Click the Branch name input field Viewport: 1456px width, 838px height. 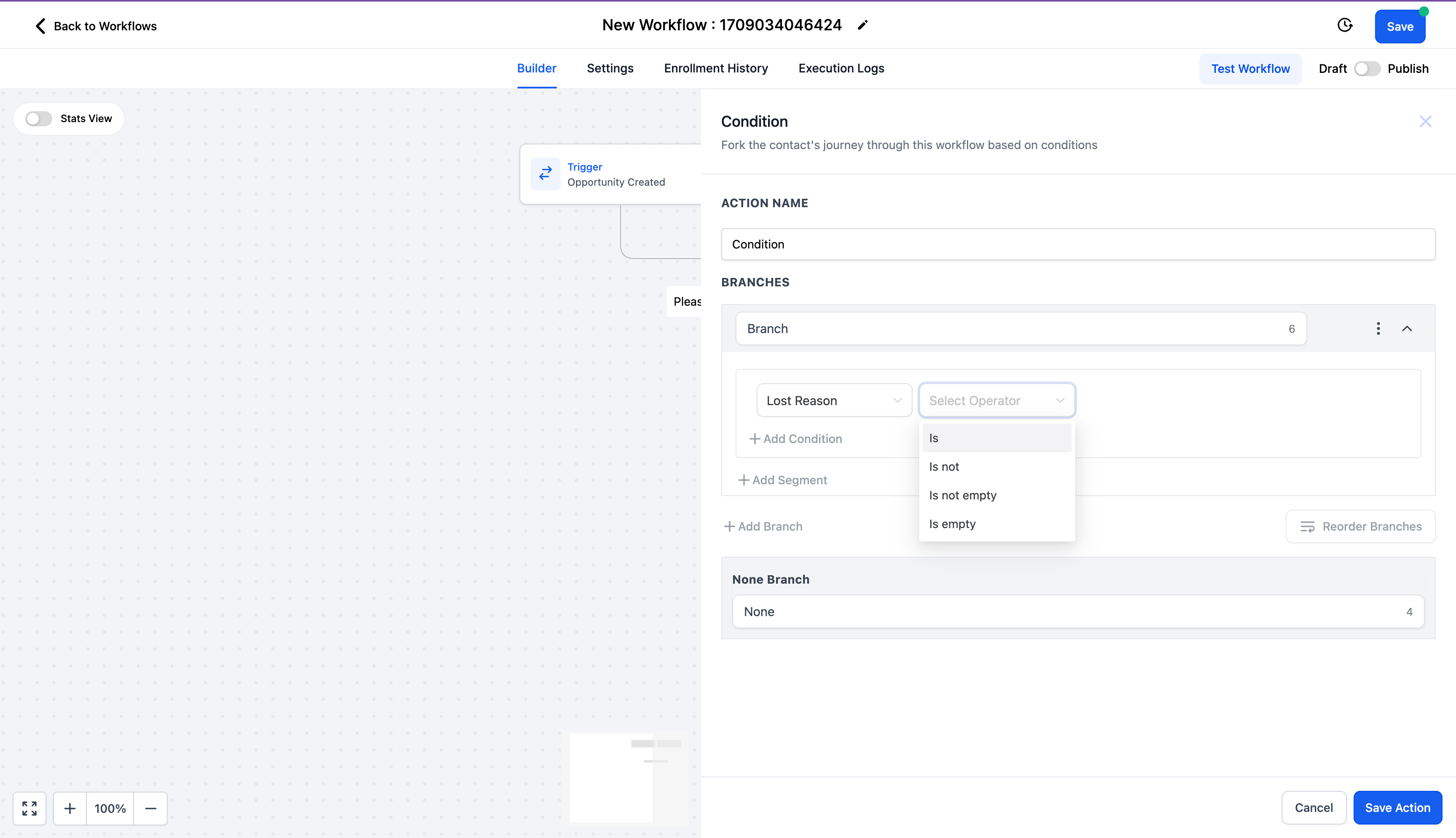point(1021,328)
